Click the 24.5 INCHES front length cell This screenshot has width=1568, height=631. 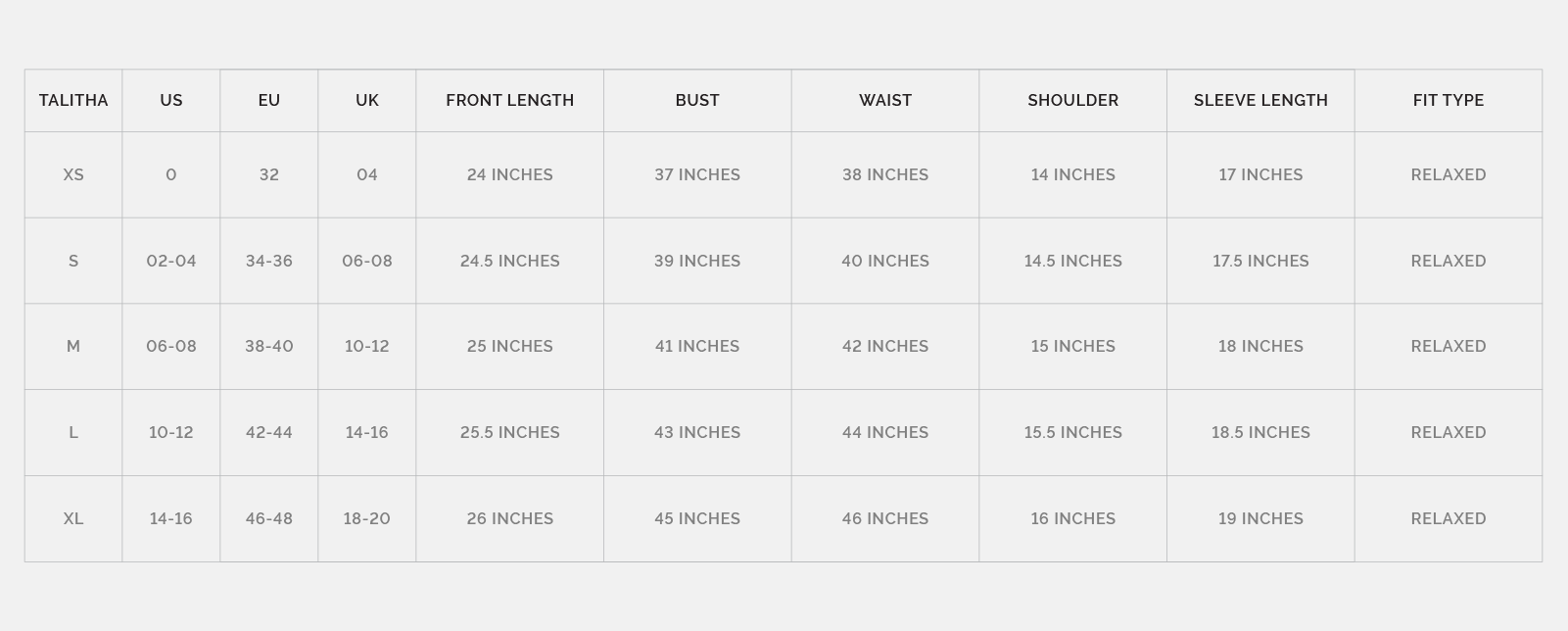(x=509, y=261)
